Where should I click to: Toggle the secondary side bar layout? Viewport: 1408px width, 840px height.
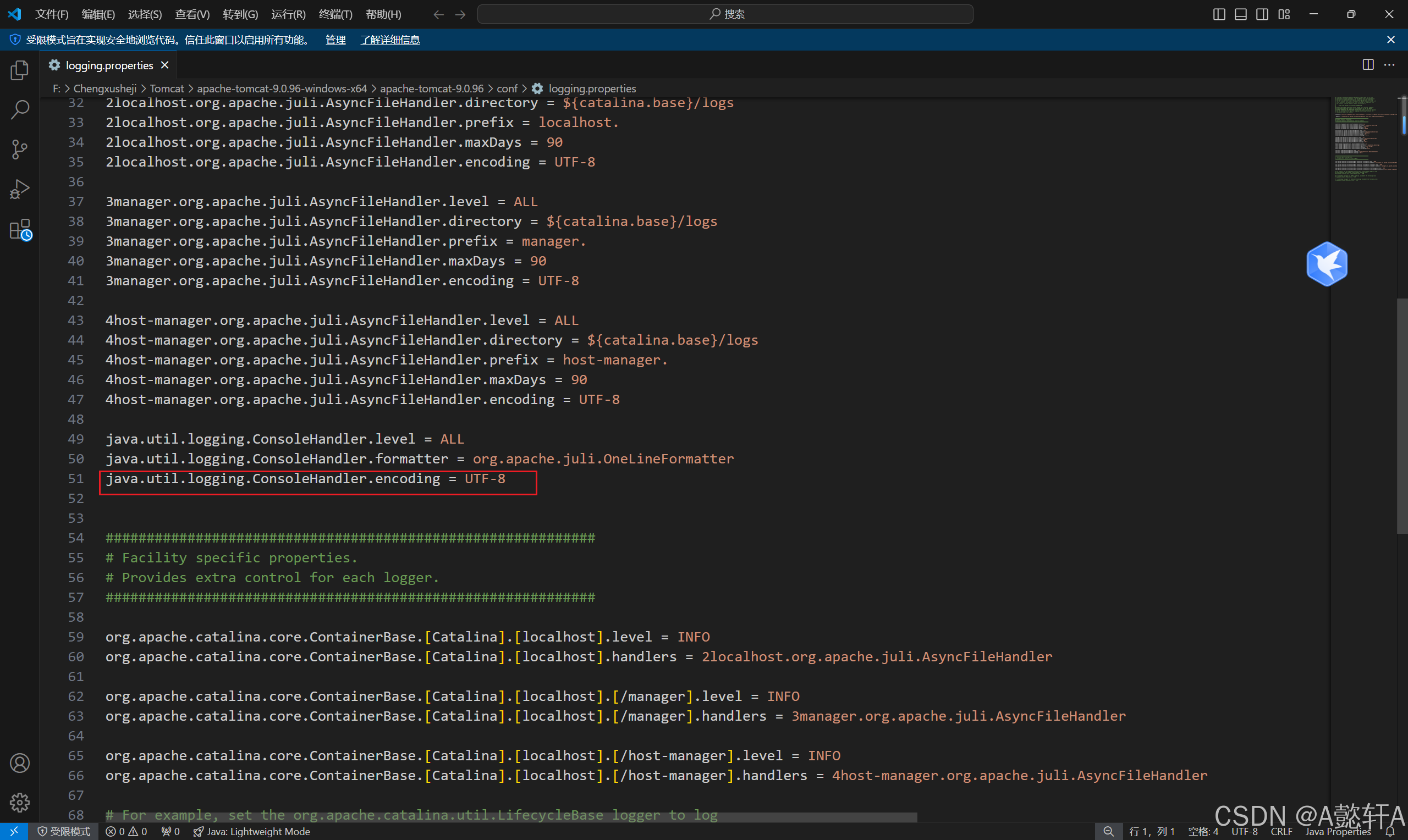click(x=1262, y=14)
